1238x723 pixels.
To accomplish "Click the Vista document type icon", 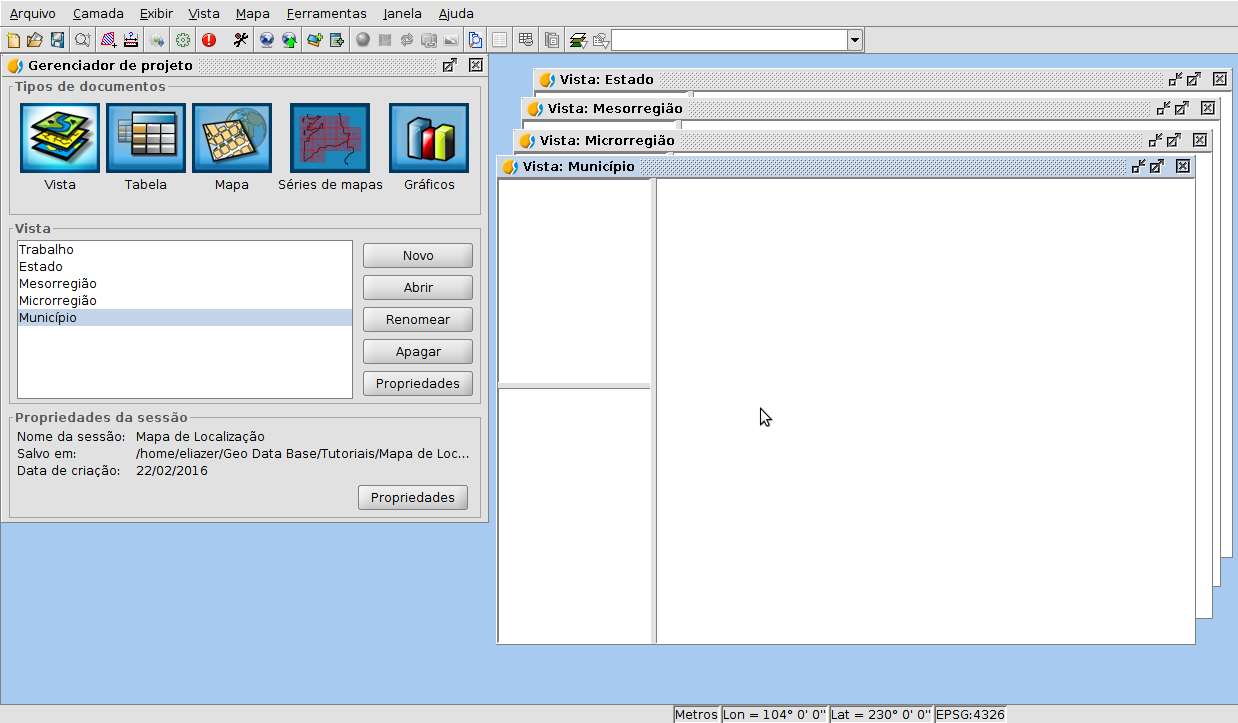I will click(x=60, y=139).
